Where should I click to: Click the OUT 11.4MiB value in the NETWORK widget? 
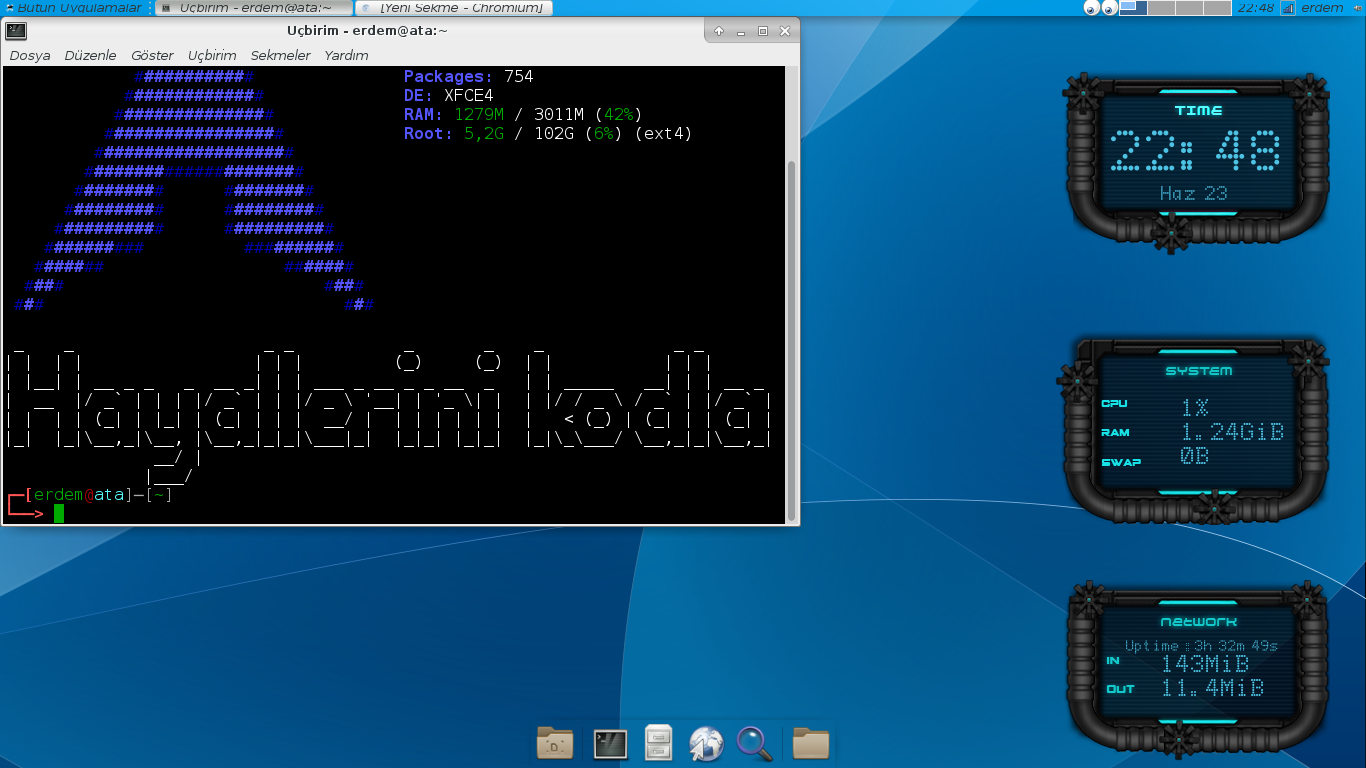pyautogui.click(x=1213, y=688)
